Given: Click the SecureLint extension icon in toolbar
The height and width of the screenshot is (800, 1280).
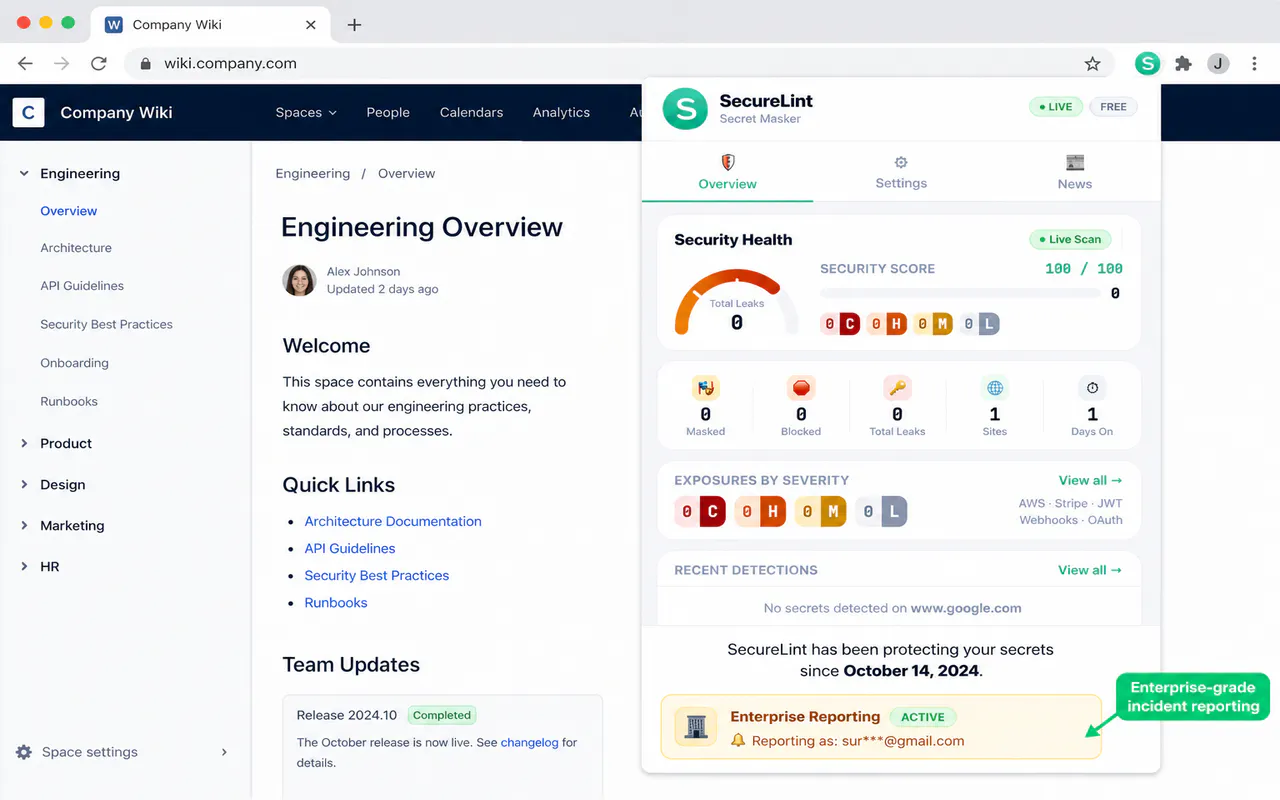Looking at the screenshot, I should (x=1147, y=63).
